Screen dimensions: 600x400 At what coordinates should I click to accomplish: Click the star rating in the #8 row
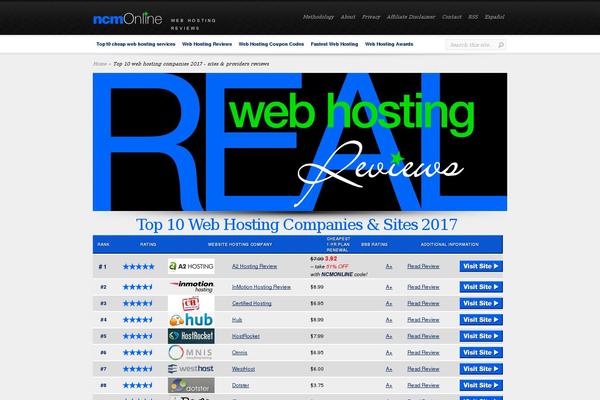pos(137,385)
